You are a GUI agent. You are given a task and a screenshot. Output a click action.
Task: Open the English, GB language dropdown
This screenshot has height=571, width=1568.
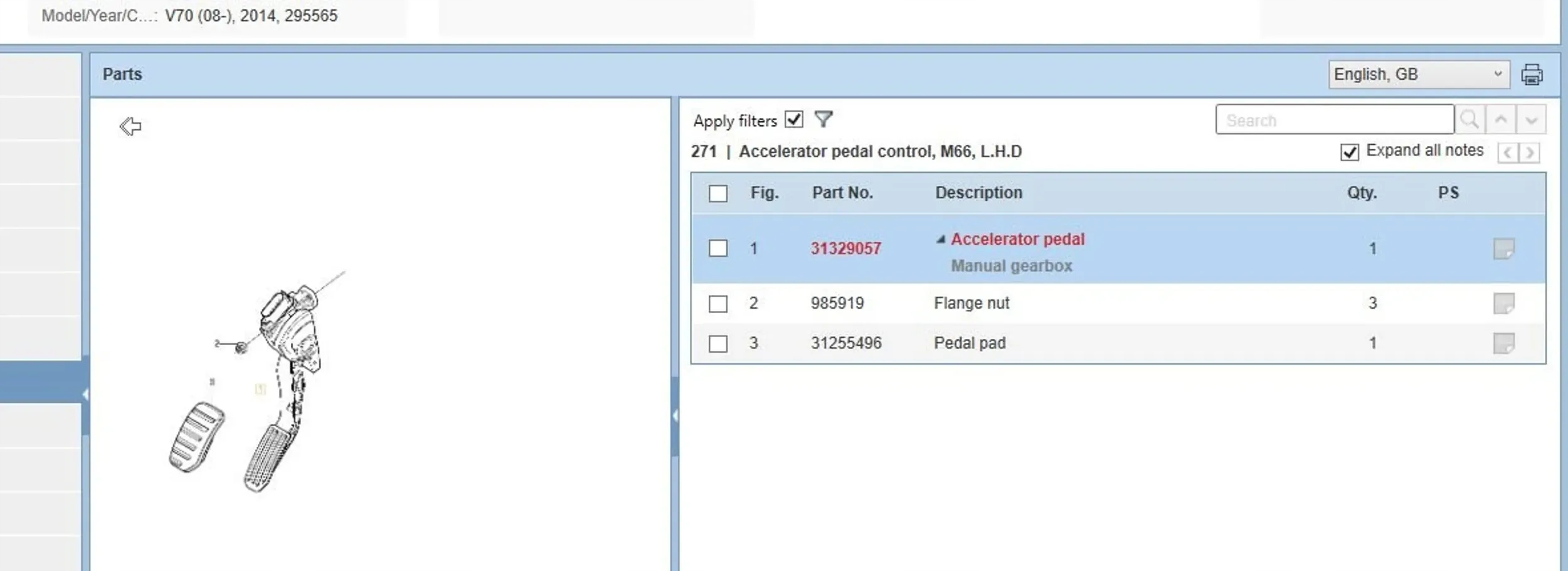[x=1419, y=75]
